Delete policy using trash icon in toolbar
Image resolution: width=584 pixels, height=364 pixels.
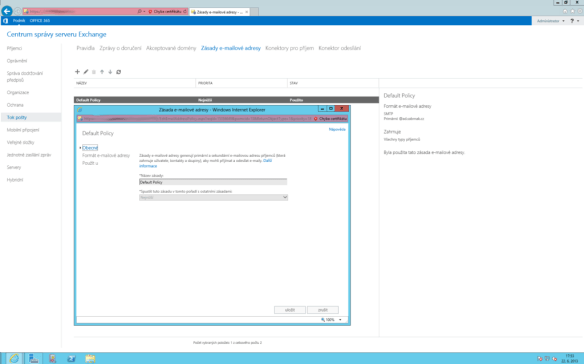tap(94, 72)
